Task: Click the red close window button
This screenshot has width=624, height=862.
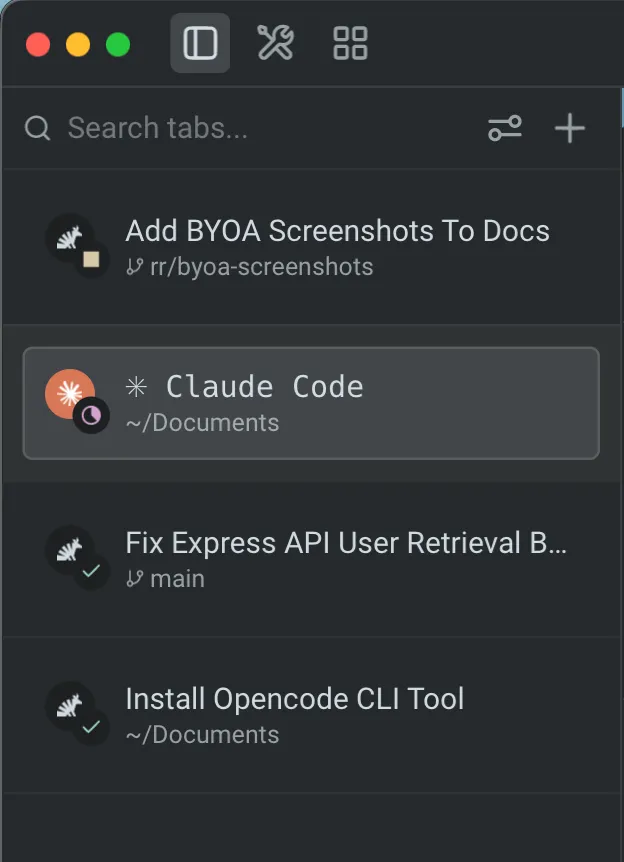Action: pyautogui.click(x=38, y=45)
